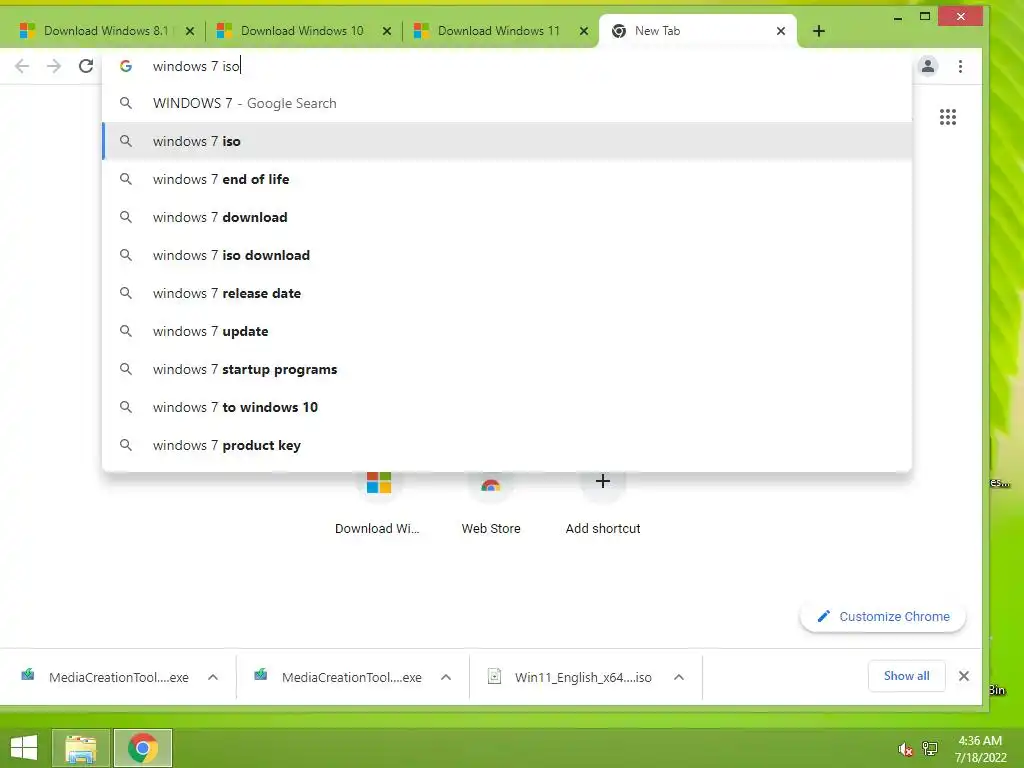Maximize the Chrome window
Viewport: 1024px width, 768px height.
(x=925, y=17)
